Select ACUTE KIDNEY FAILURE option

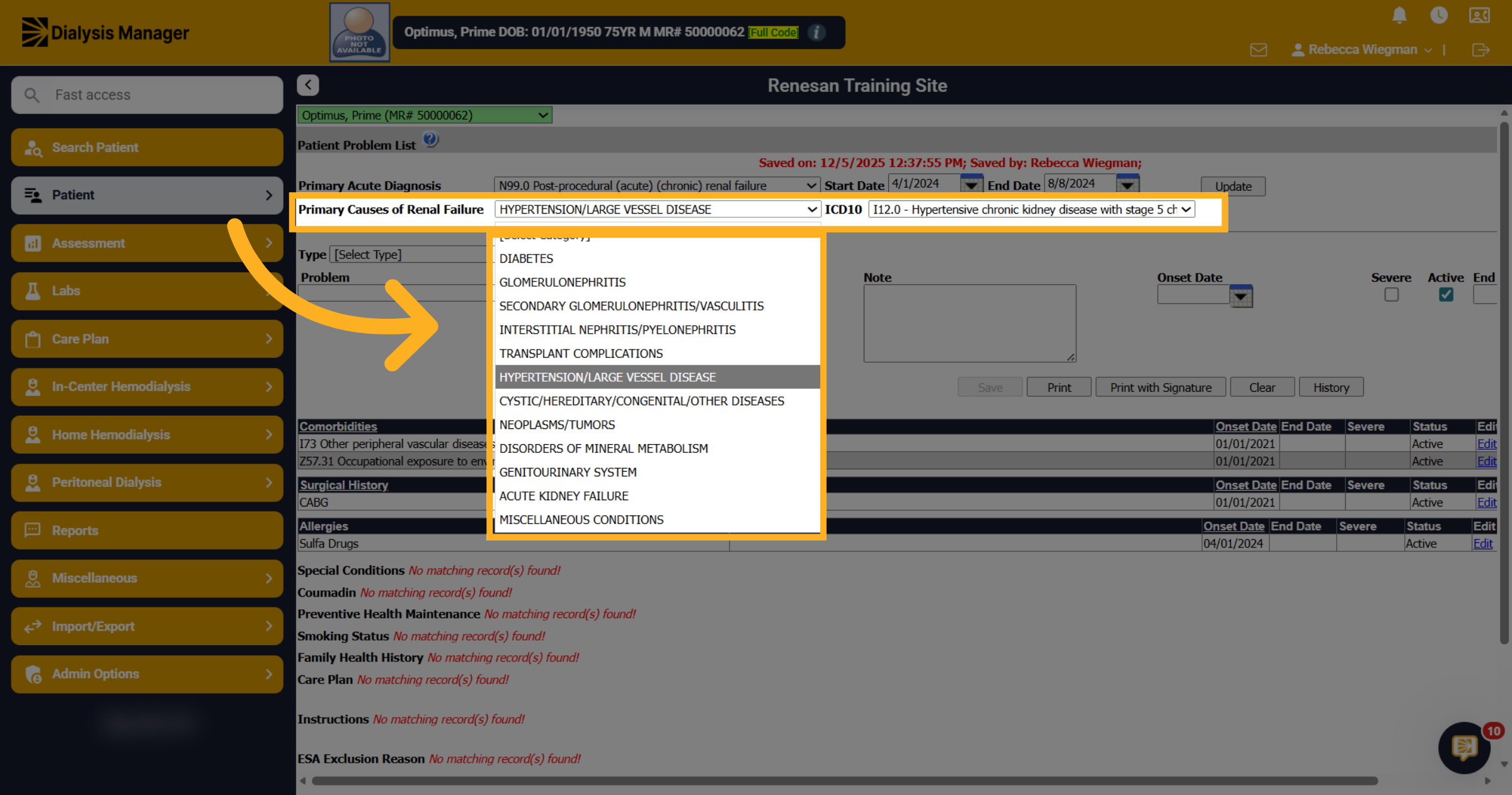pyautogui.click(x=658, y=496)
